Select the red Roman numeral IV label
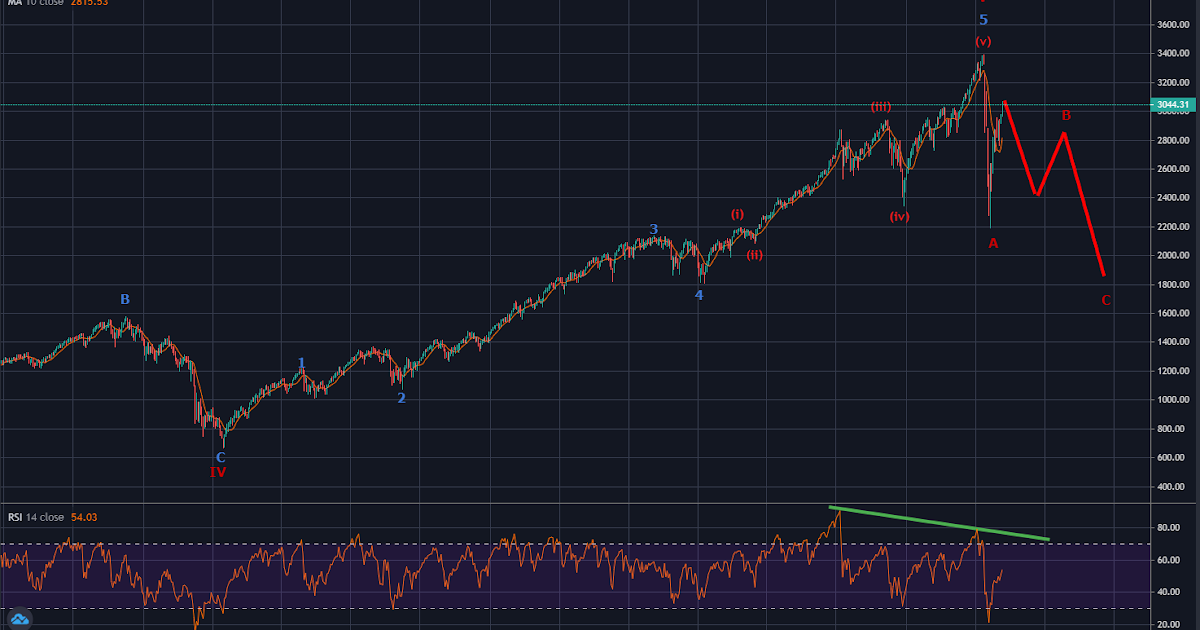 [217, 472]
